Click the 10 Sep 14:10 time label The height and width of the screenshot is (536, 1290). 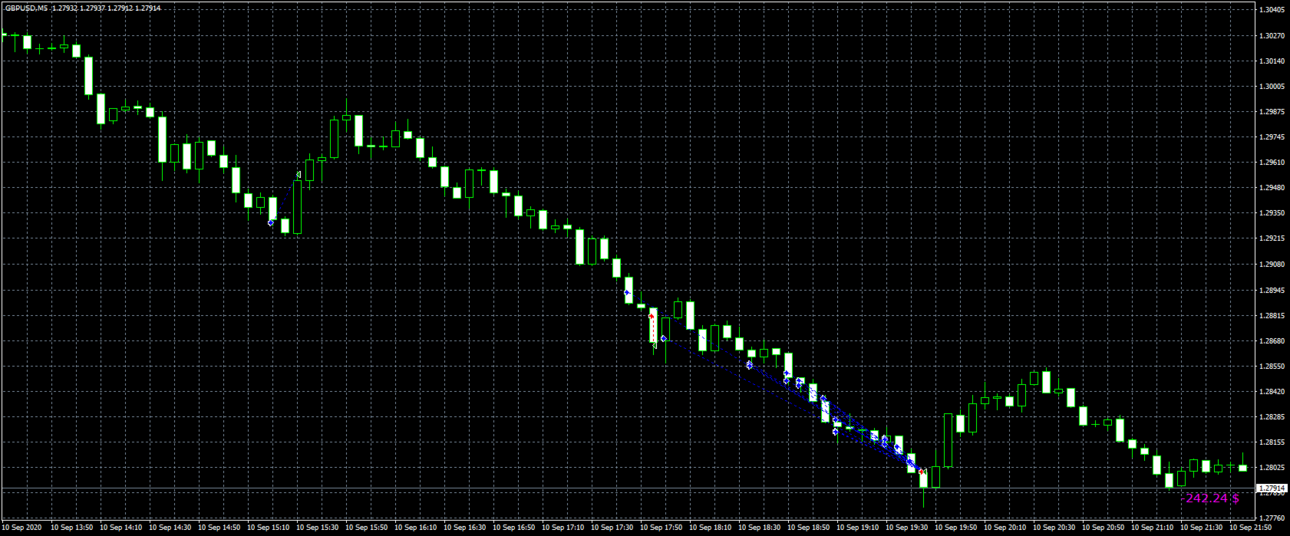[122, 527]
